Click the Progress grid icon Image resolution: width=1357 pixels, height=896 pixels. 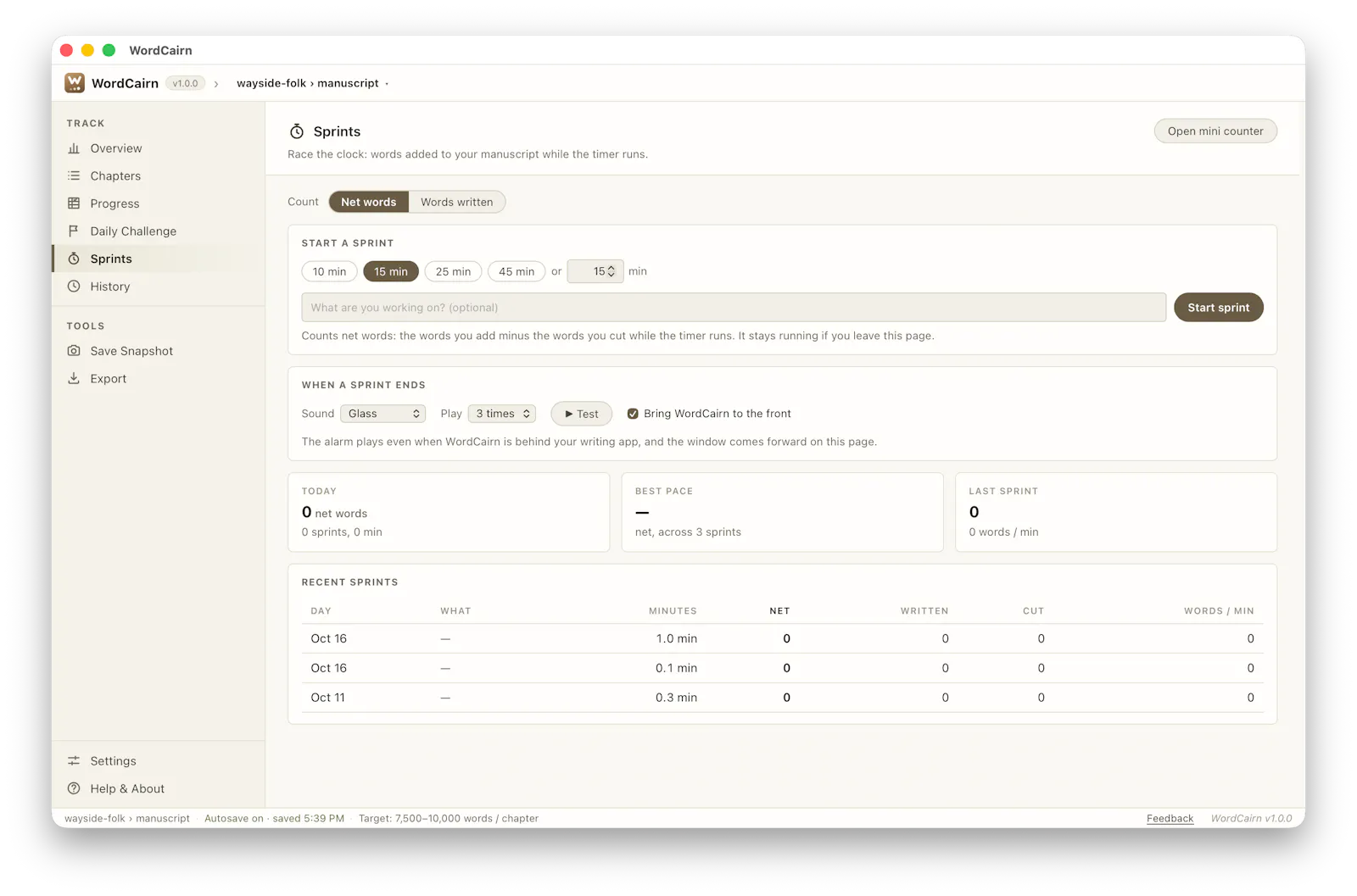pos(74,203)
